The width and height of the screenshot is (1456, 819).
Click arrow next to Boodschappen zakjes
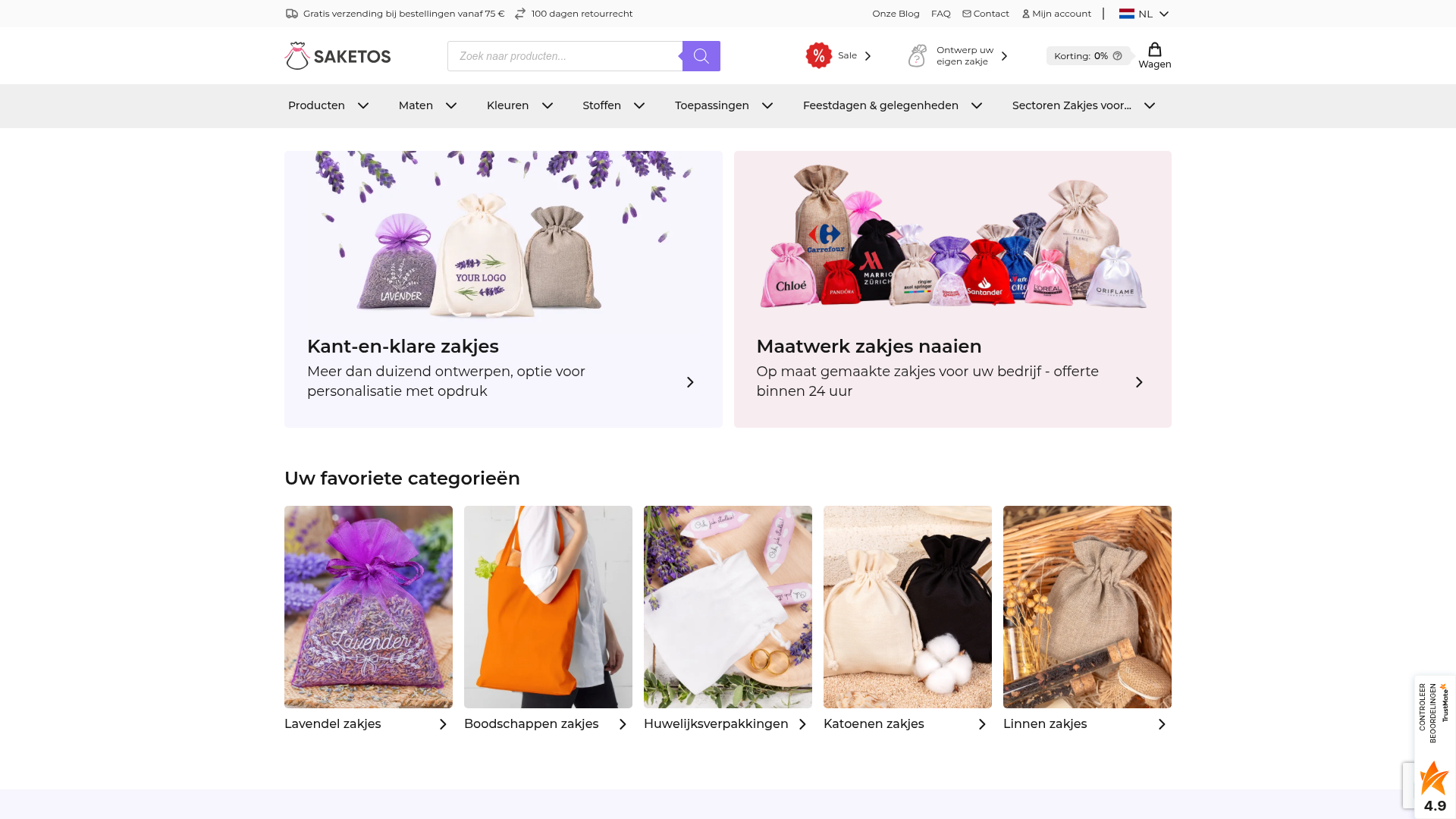click(623, 724)
